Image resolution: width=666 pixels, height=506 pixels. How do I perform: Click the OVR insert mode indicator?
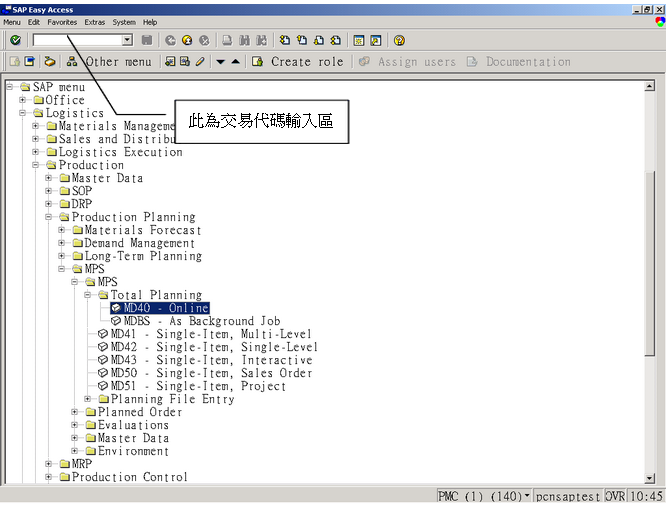click(x=615, y=496)
